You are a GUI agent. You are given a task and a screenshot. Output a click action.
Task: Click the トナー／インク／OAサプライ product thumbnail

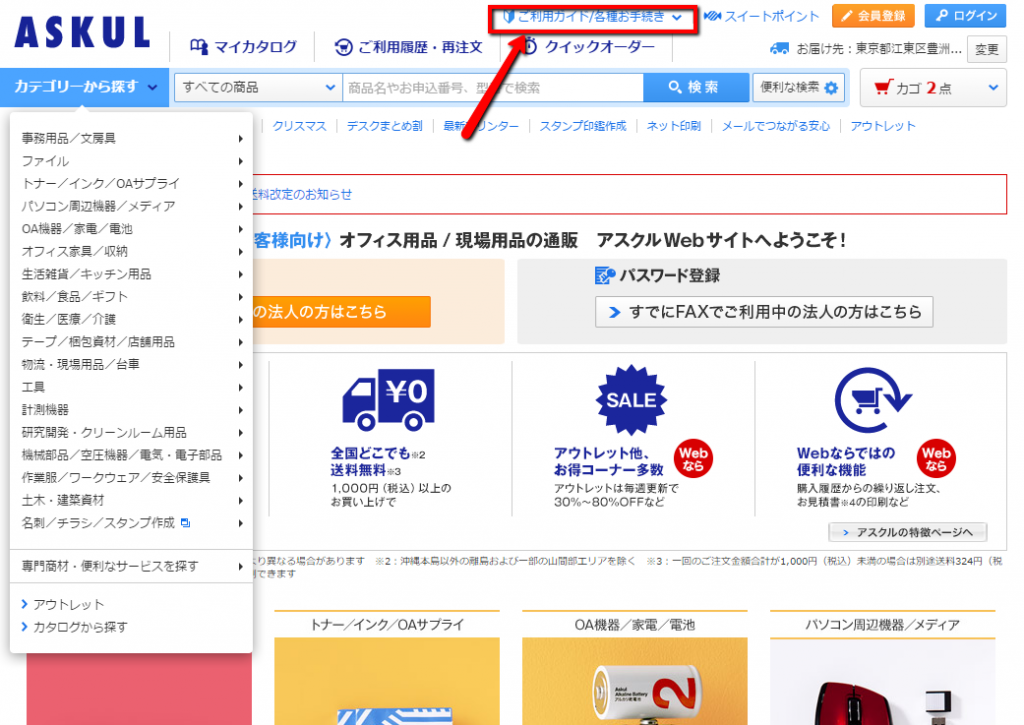point(387,681)
